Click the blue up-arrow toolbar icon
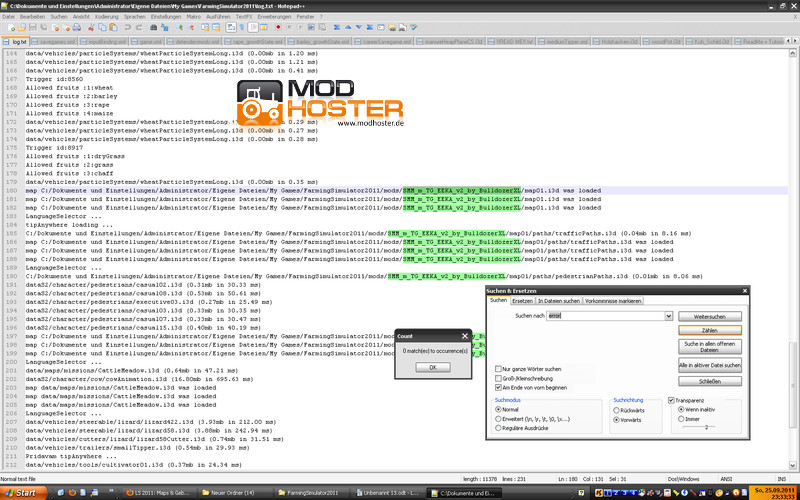This screenshot has height=500, width=800. (348, 28)
